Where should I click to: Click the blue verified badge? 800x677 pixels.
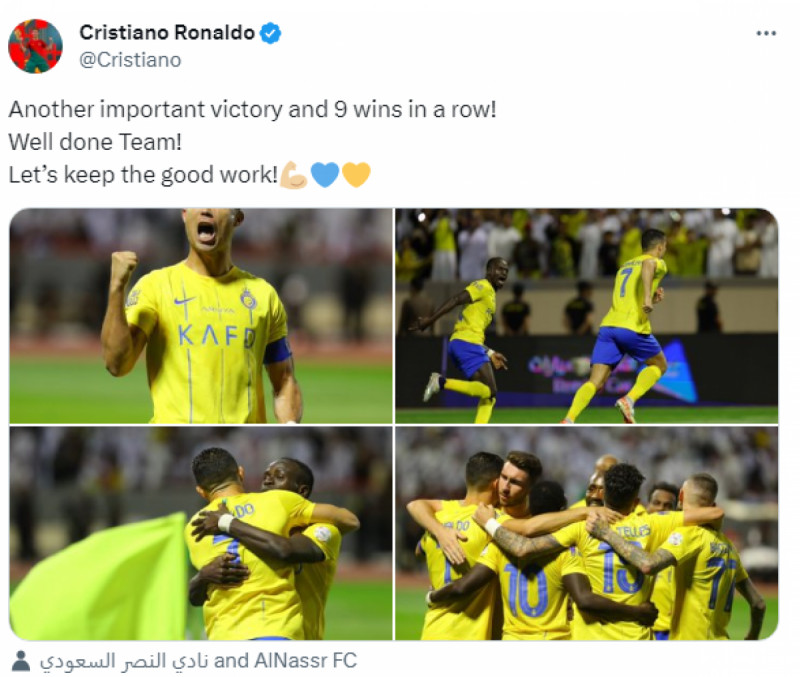[x=270, y=33]
